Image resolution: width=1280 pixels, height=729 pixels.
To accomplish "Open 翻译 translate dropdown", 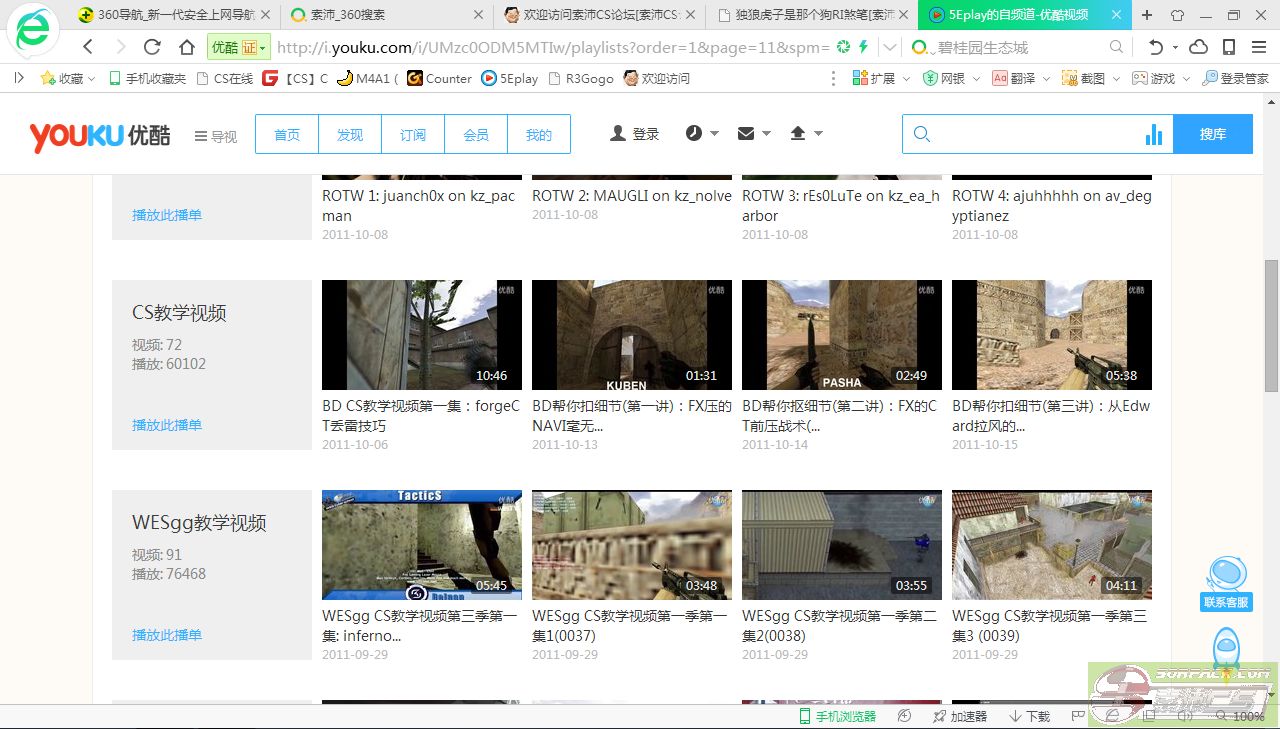I will coord(1021,78).
